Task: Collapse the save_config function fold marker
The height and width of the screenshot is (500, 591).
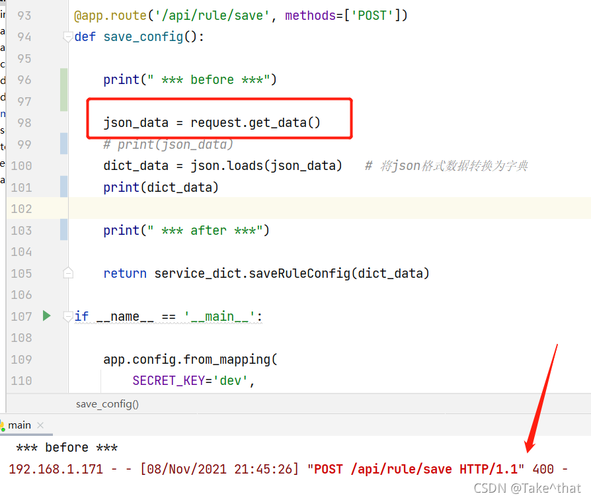Action: tap(68, 37)
